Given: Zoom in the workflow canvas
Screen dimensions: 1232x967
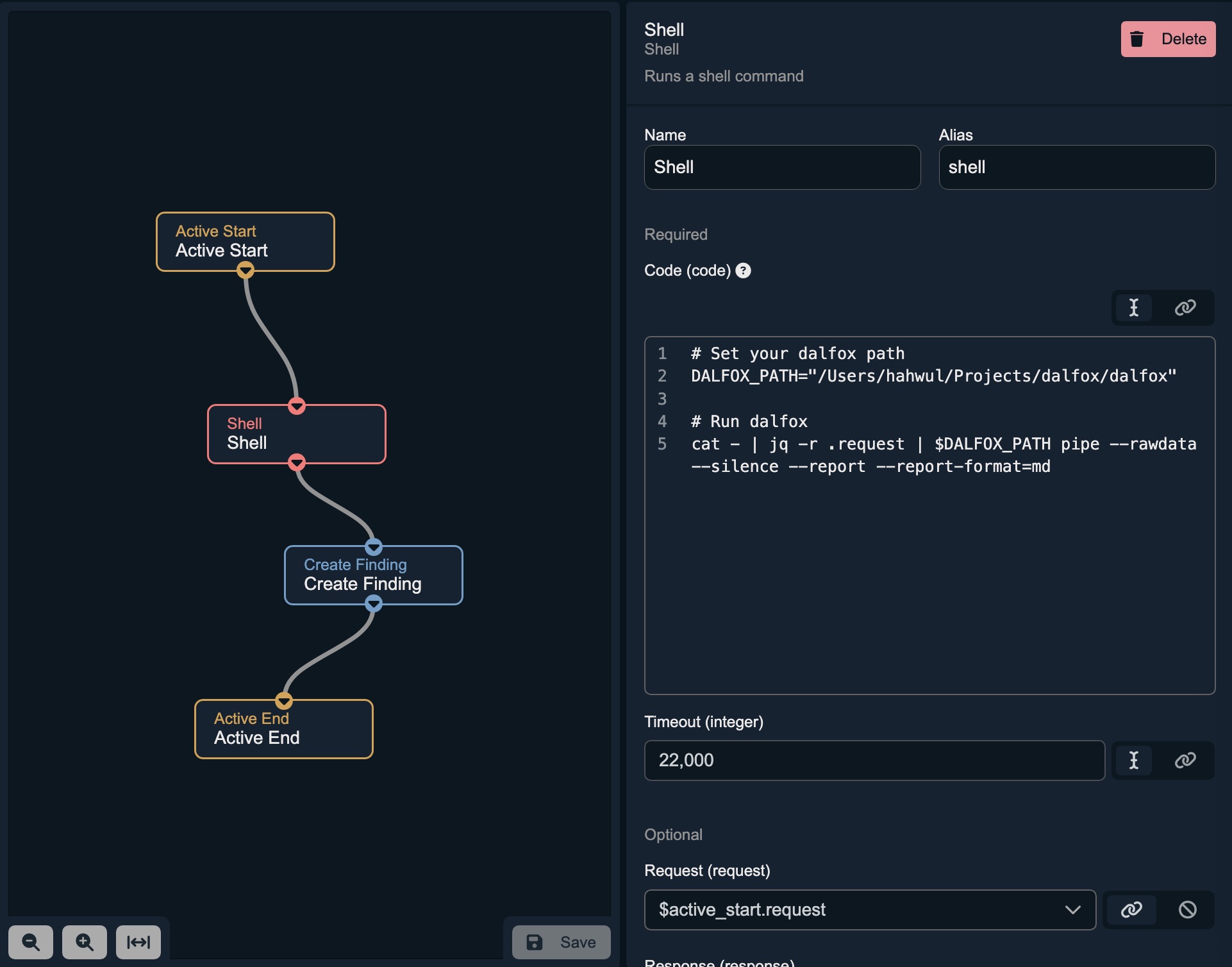Looking at the screenshot, I should [x=85, y=942].
